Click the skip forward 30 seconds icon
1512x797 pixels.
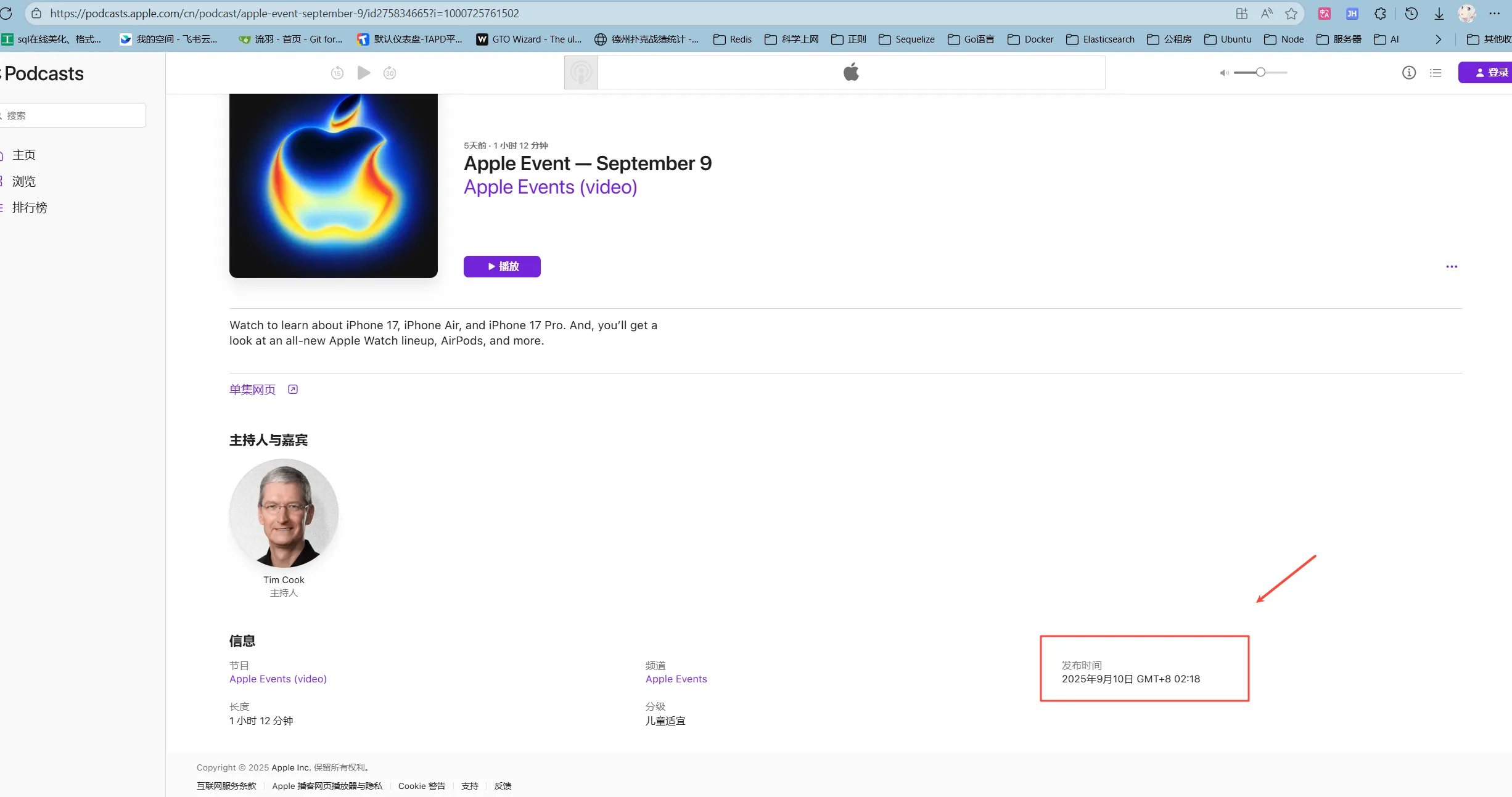[x=390, y=73]
